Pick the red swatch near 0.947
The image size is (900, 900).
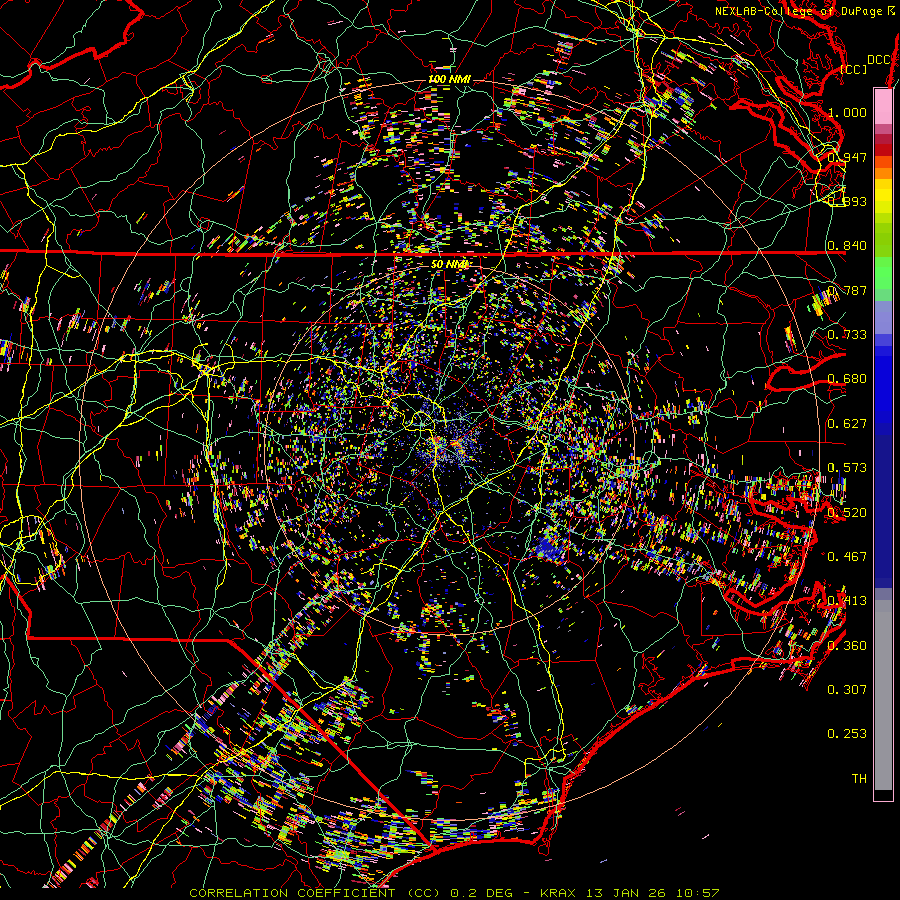(x=883, y=150)
